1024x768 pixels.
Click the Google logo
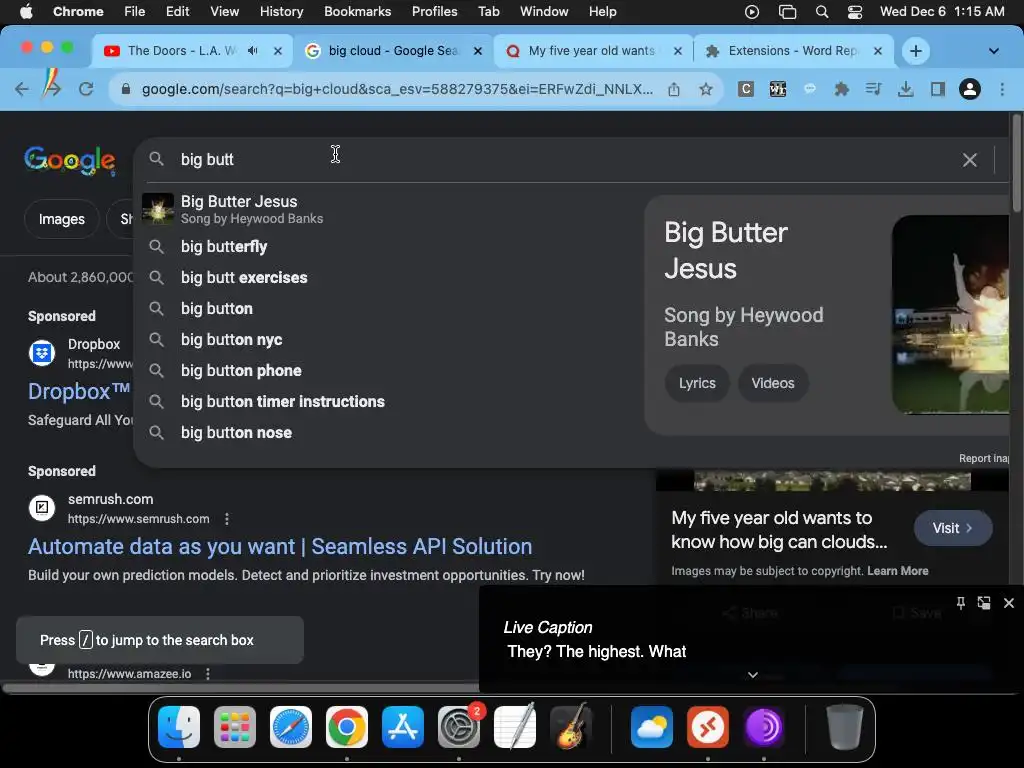click(70, 160)
